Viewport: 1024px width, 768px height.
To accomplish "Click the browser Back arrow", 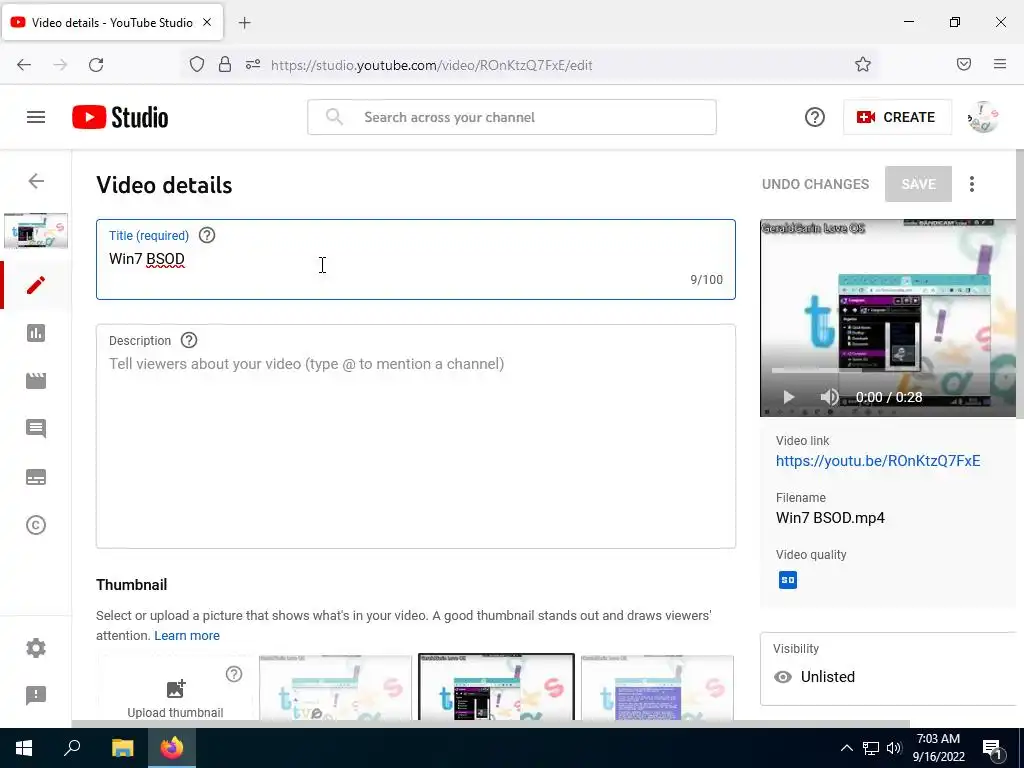I will [24, 65].
